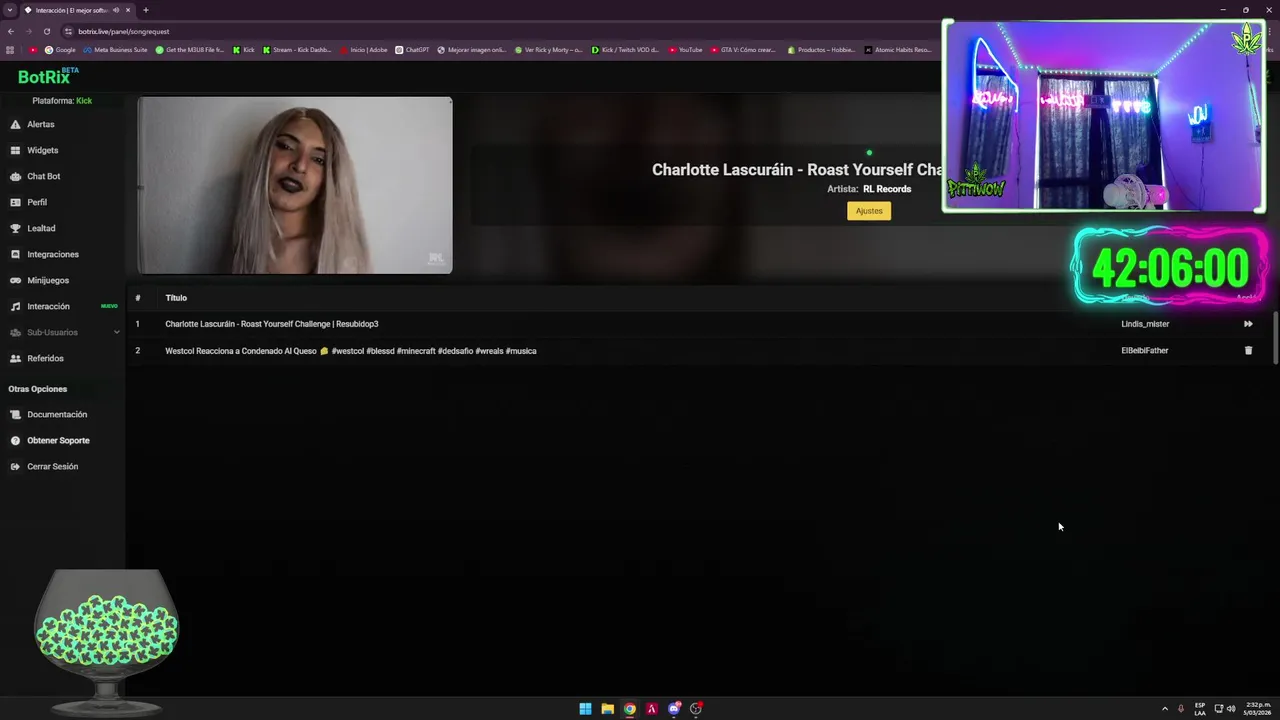Click artist name RL Records

point(887,189)
